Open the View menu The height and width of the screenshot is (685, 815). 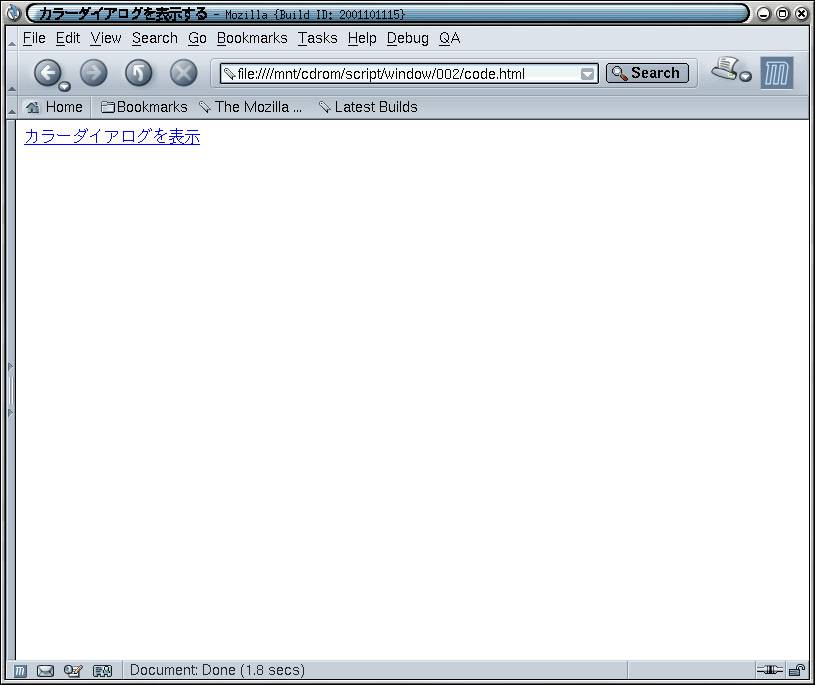106,38
